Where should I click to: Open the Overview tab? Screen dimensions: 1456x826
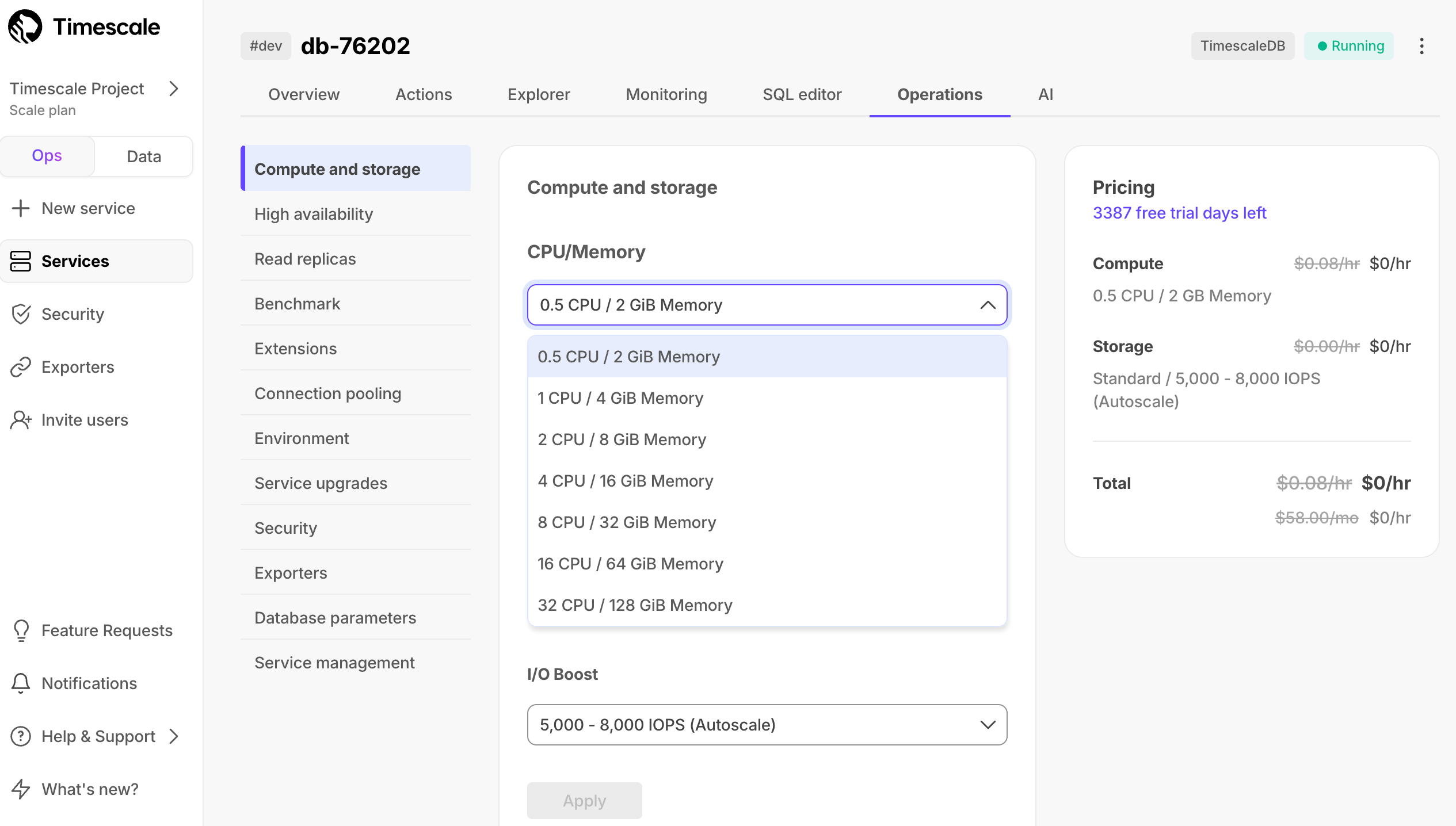(x=304, y=94)
